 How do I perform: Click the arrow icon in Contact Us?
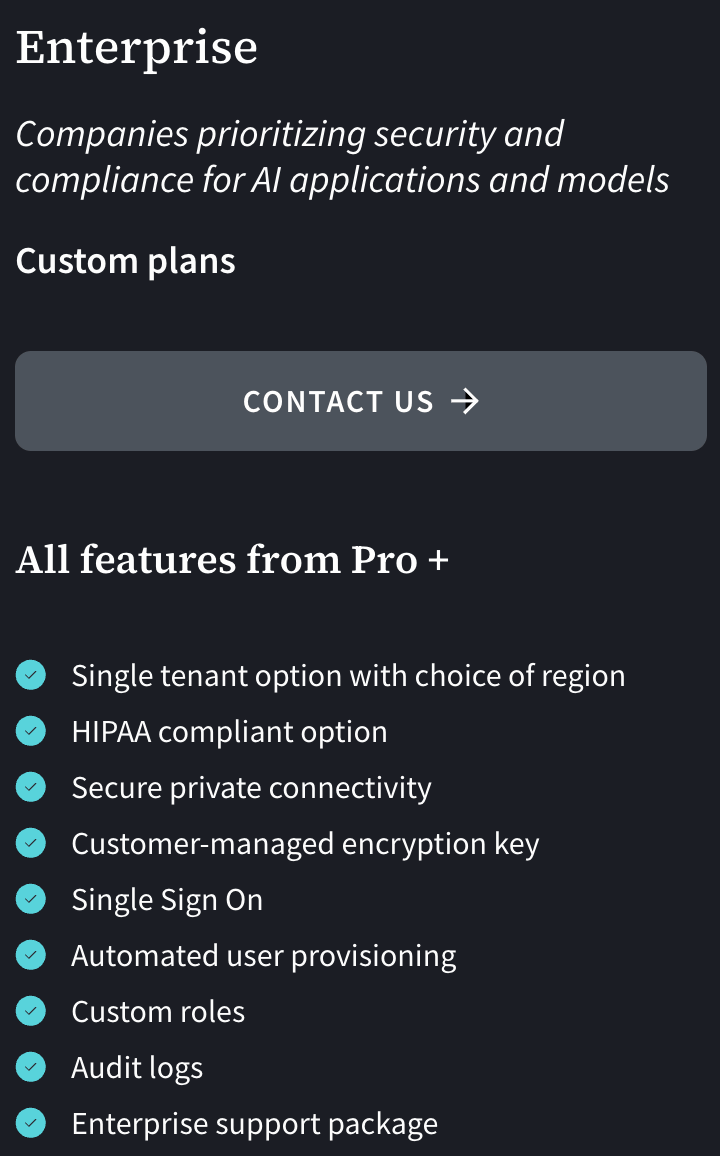pos(465,401)
